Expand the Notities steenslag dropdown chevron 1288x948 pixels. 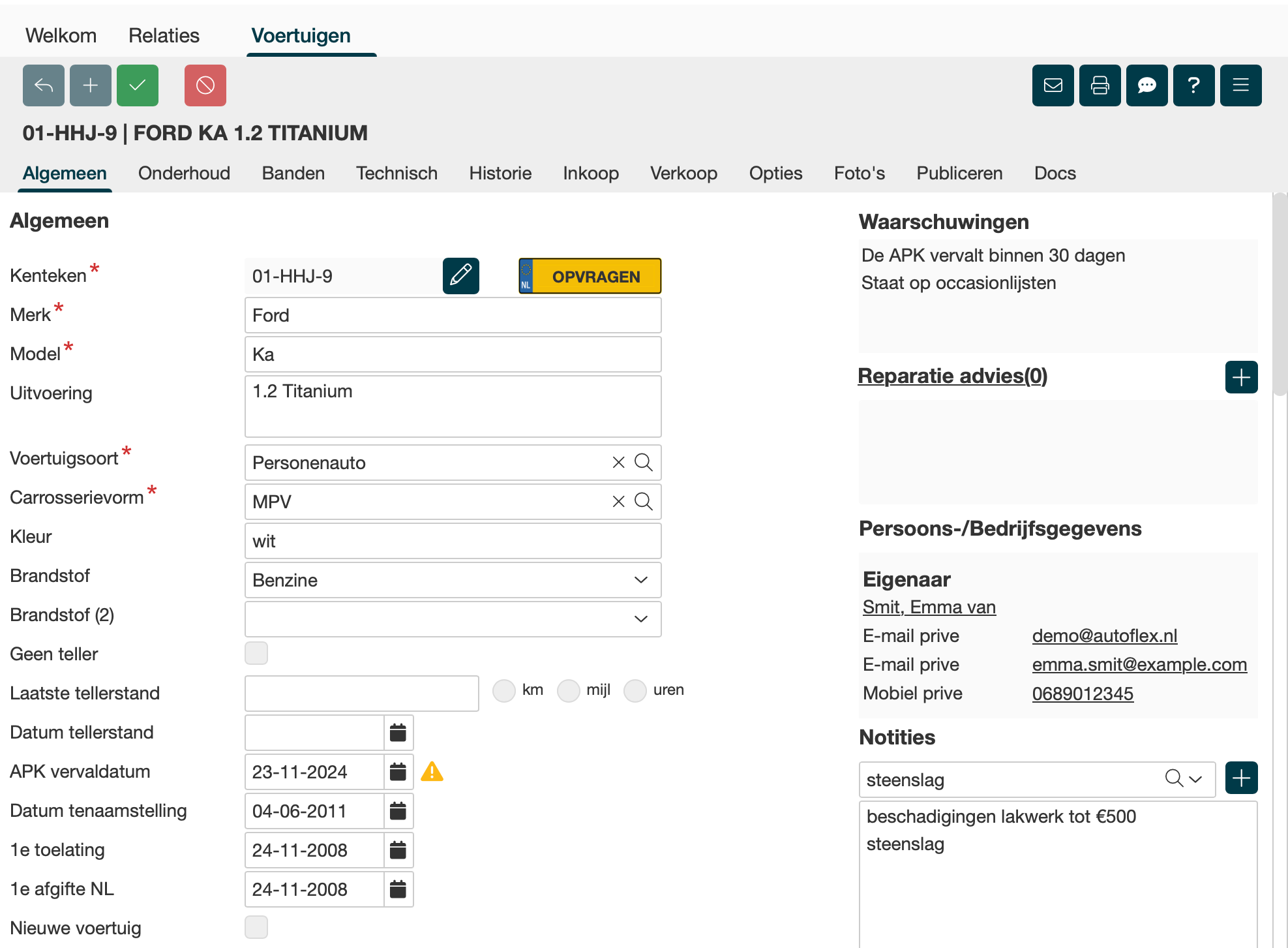coord(1195,779)
